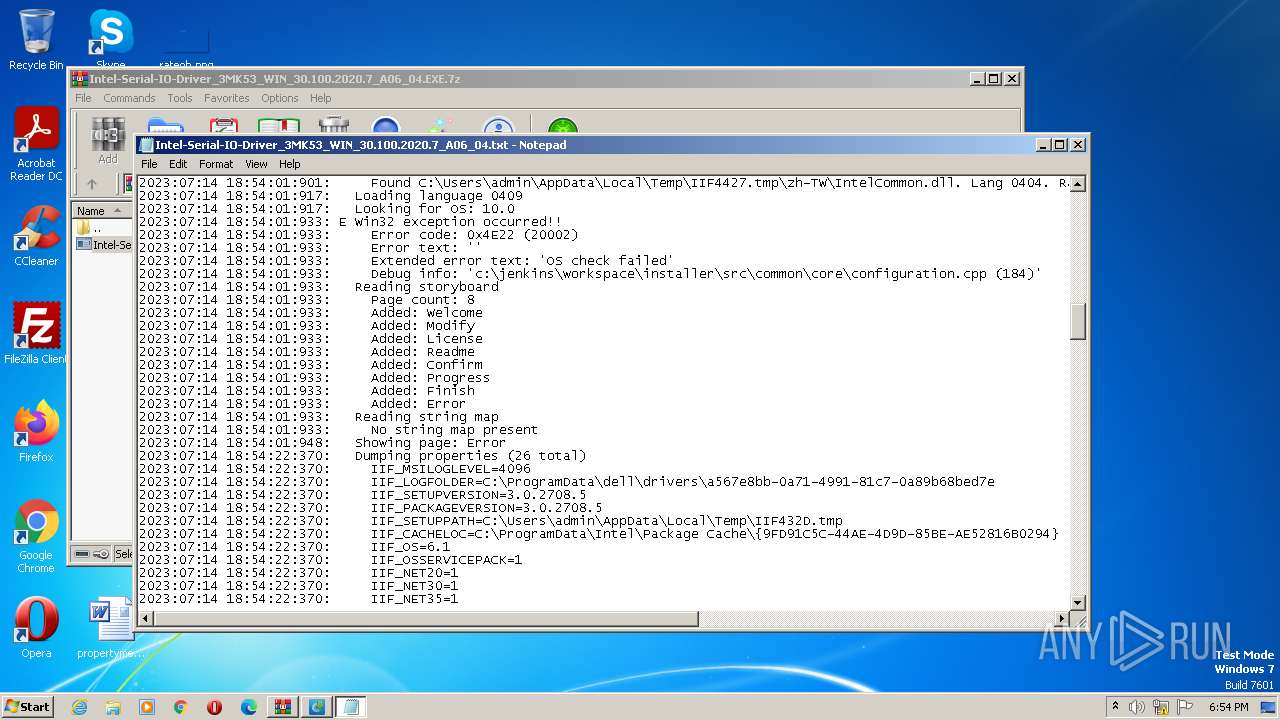Open Notepad Edit menu
The width and height of the screenshot is (1280, 720).
(x=178, y=164)
